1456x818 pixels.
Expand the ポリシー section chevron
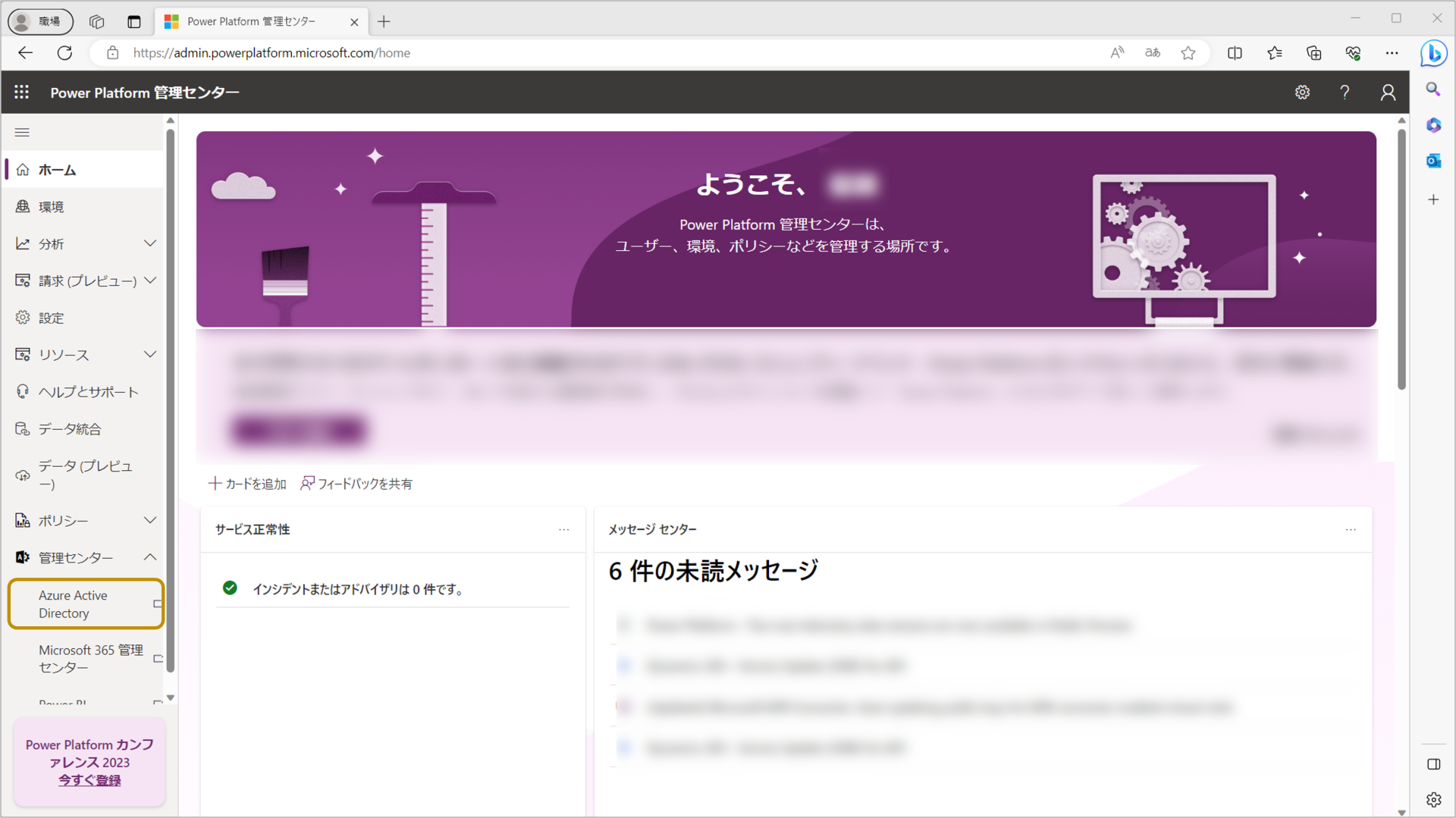pos(150,520)
